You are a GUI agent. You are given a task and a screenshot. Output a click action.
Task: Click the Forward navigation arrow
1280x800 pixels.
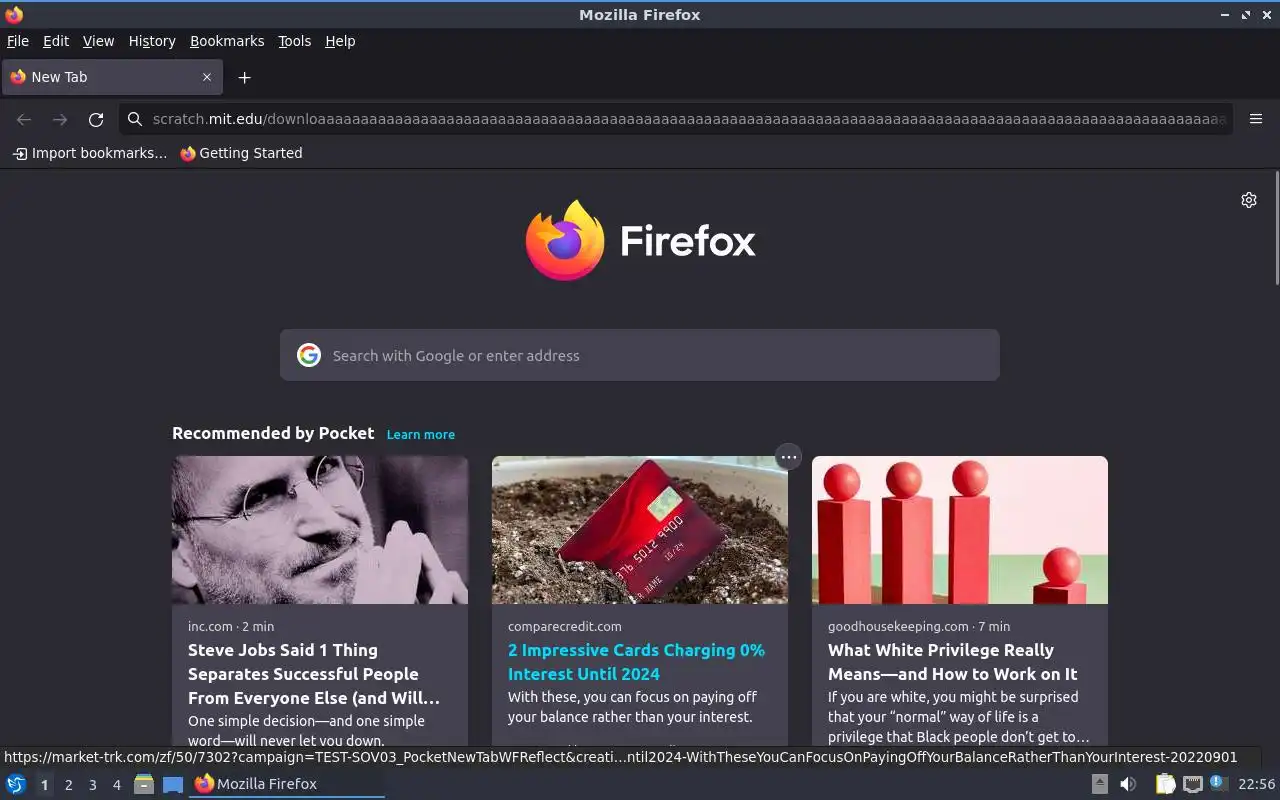pyautogui.click(x=60, y=119)
